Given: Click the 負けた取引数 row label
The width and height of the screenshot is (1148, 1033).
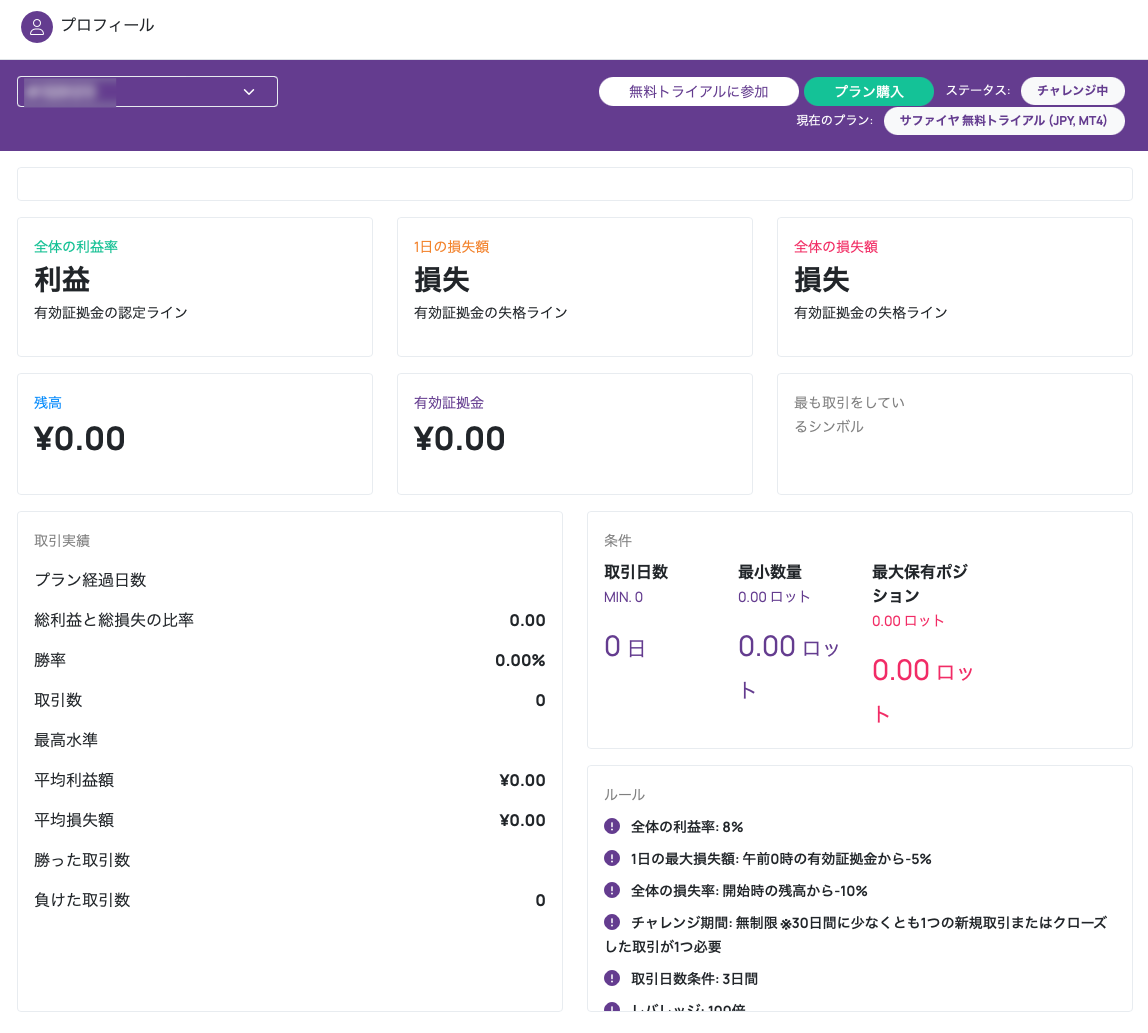Looking at the screenshot, I should pos(82,900).
